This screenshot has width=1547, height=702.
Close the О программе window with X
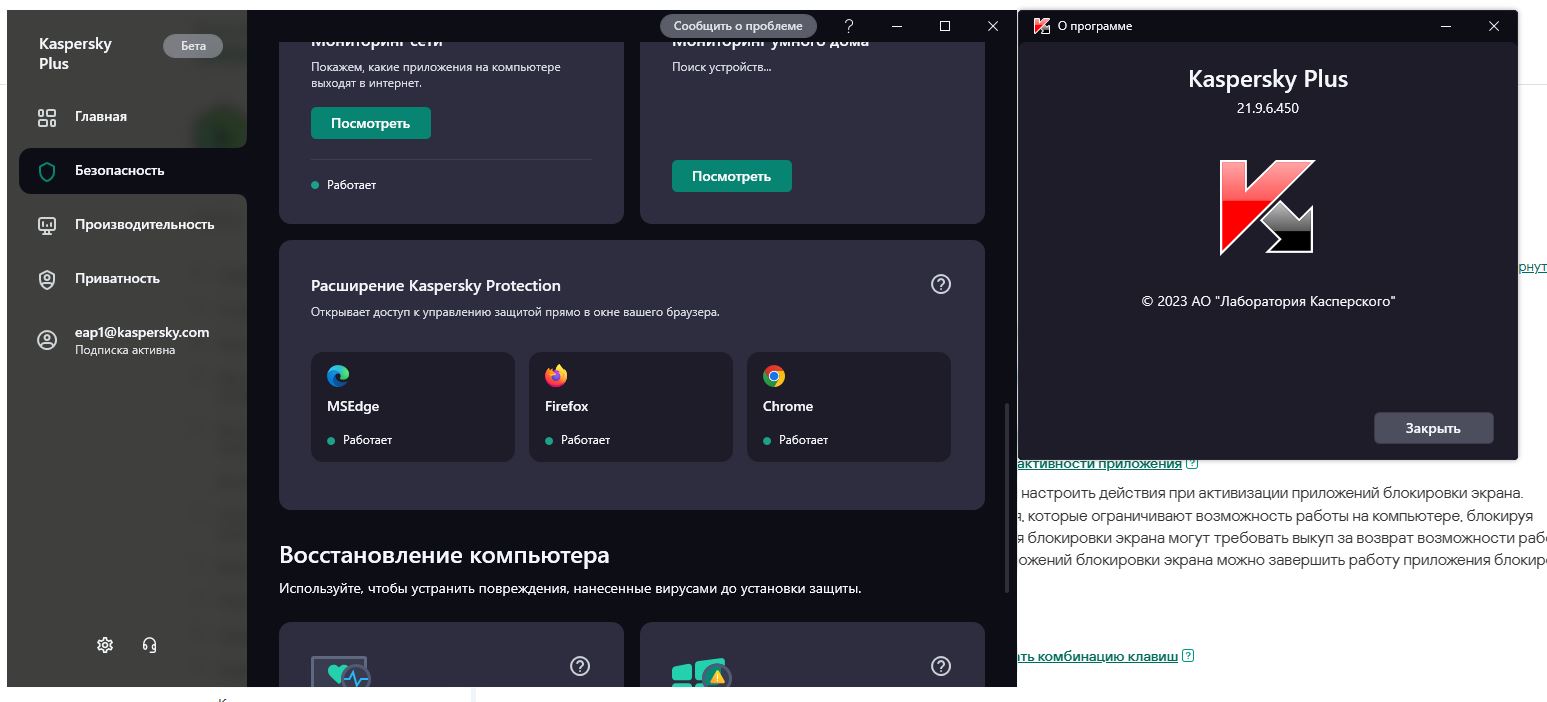click(x=1494, y=26)
